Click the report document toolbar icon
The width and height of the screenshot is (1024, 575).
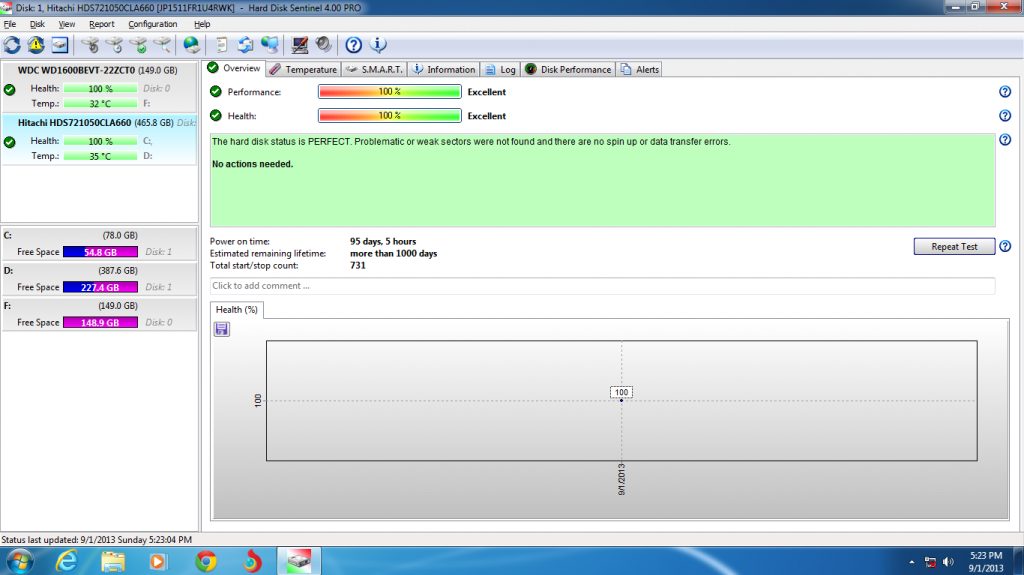pyautogui.click(x=222, y=45)
